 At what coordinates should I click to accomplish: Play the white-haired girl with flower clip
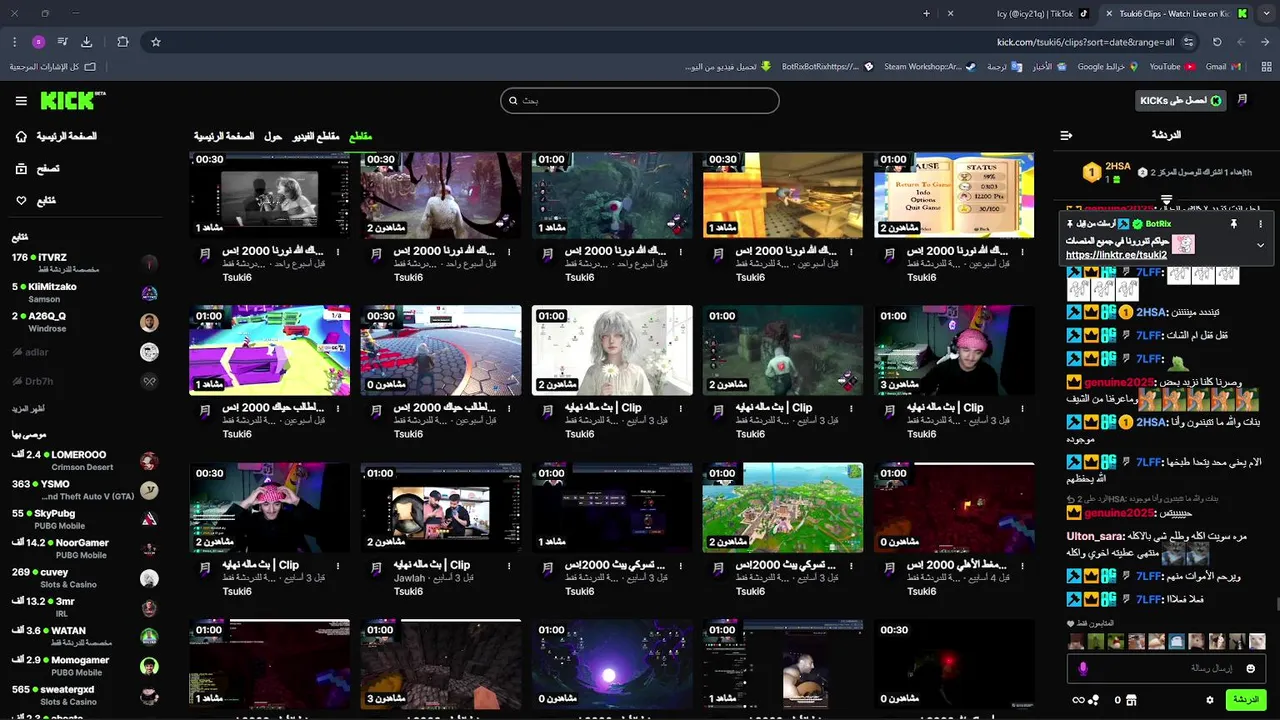612,350
